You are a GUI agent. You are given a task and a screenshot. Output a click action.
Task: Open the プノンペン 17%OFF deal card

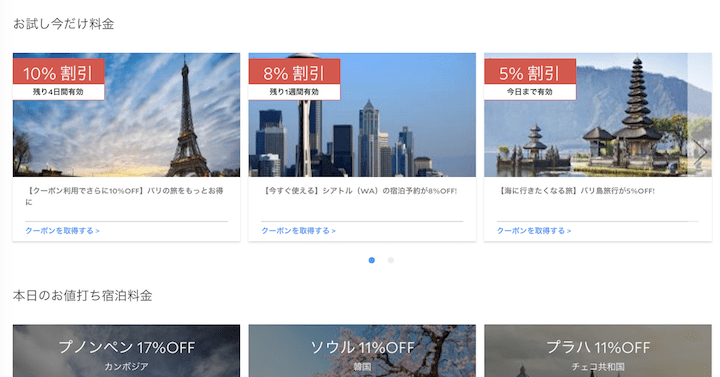(126, 351)
